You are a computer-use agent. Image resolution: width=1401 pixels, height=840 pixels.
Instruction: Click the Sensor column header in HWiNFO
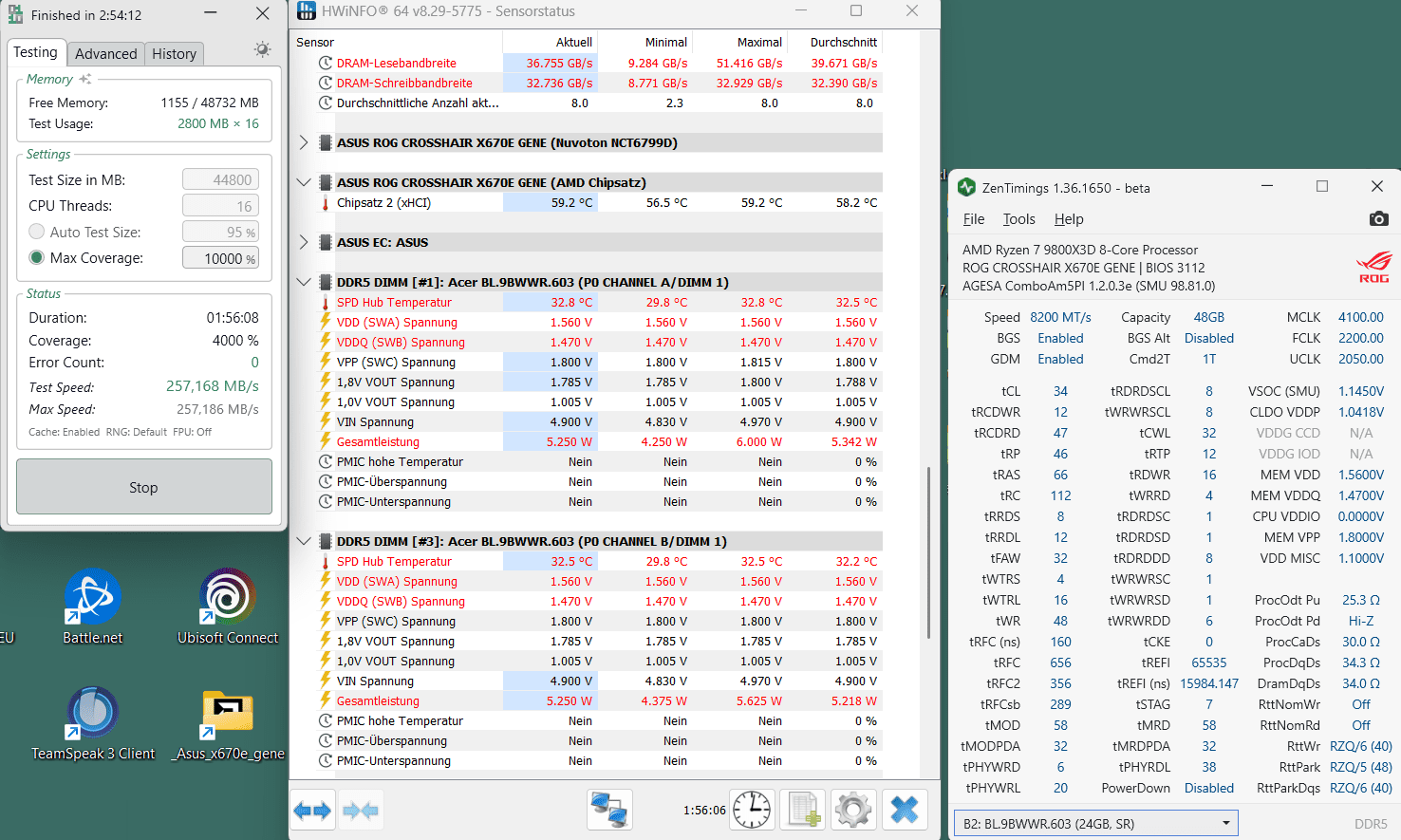(x=397, y=42)
